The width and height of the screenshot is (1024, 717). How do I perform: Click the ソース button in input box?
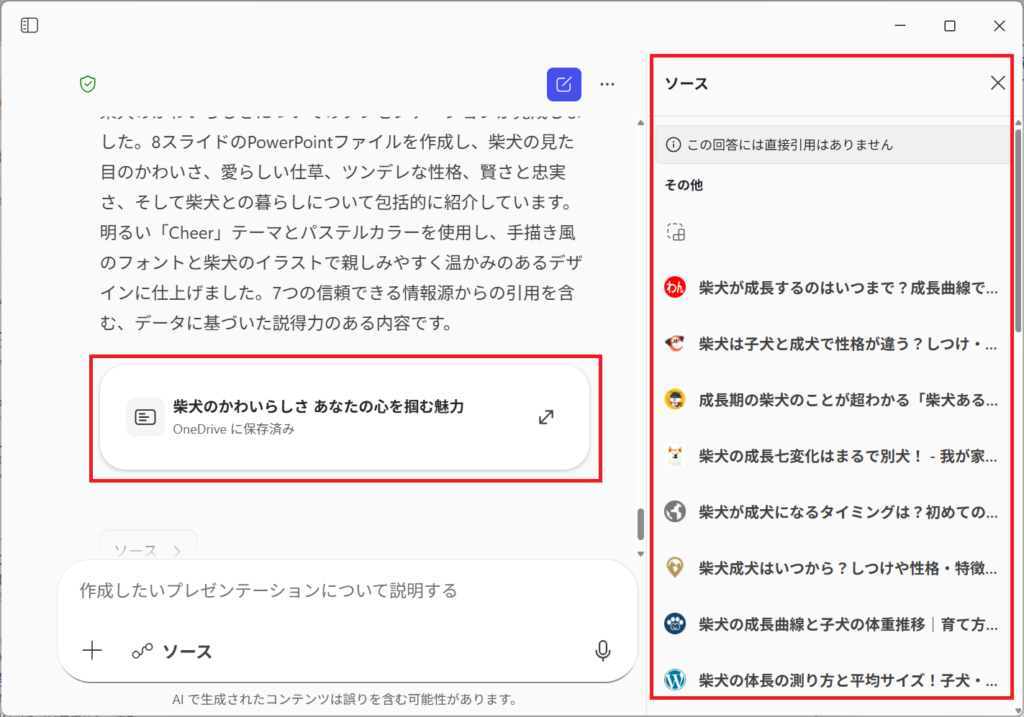click(x=172, y=651)
